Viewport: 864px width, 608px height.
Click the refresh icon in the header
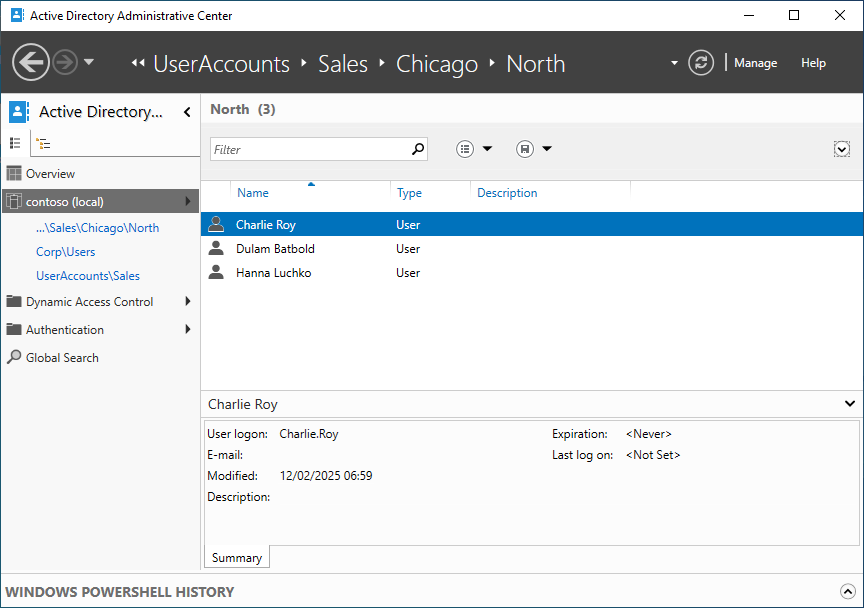(x=702, y=63)
